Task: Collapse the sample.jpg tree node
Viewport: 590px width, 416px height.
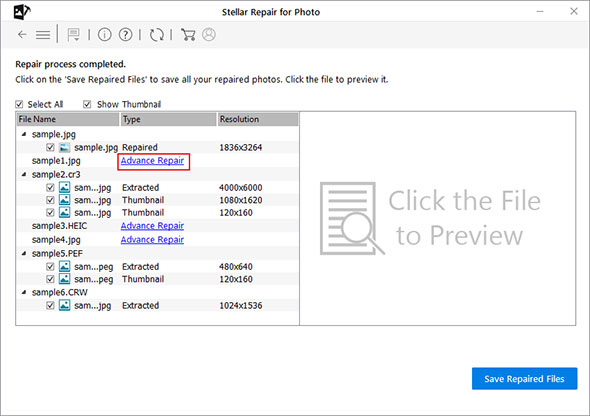Action: [24, 134]
